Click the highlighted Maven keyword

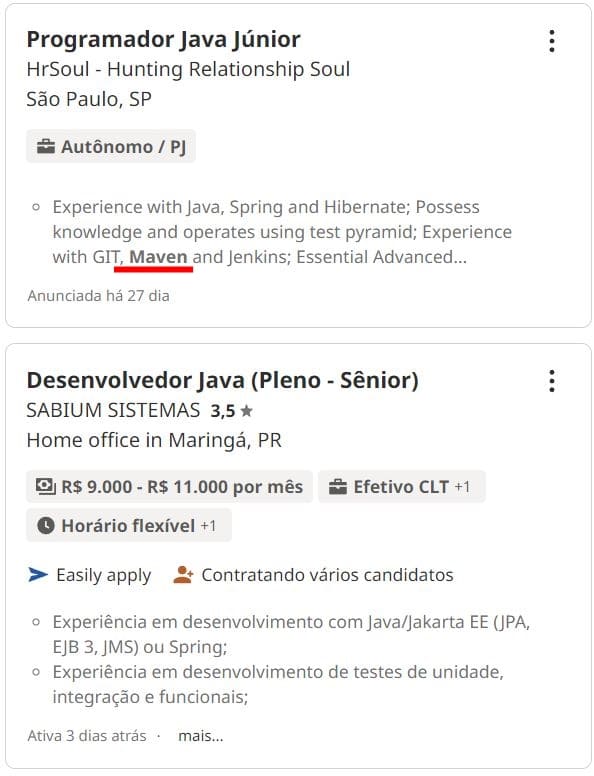pyautogui.click(x=158, y=257)
